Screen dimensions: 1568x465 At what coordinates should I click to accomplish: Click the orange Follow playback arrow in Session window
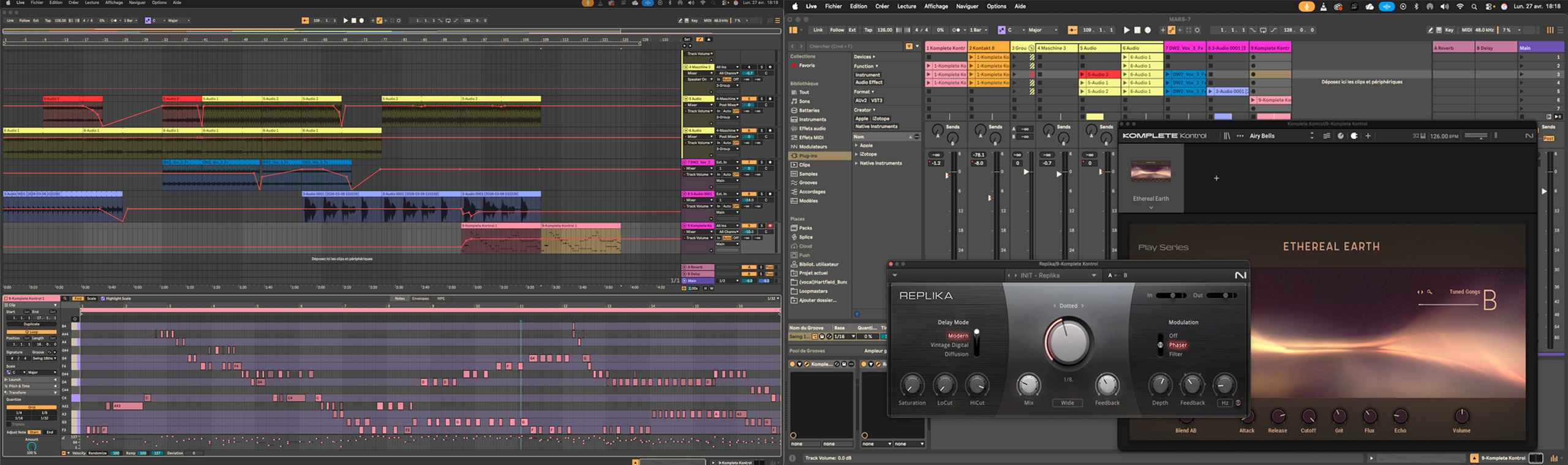[1072, 30]
